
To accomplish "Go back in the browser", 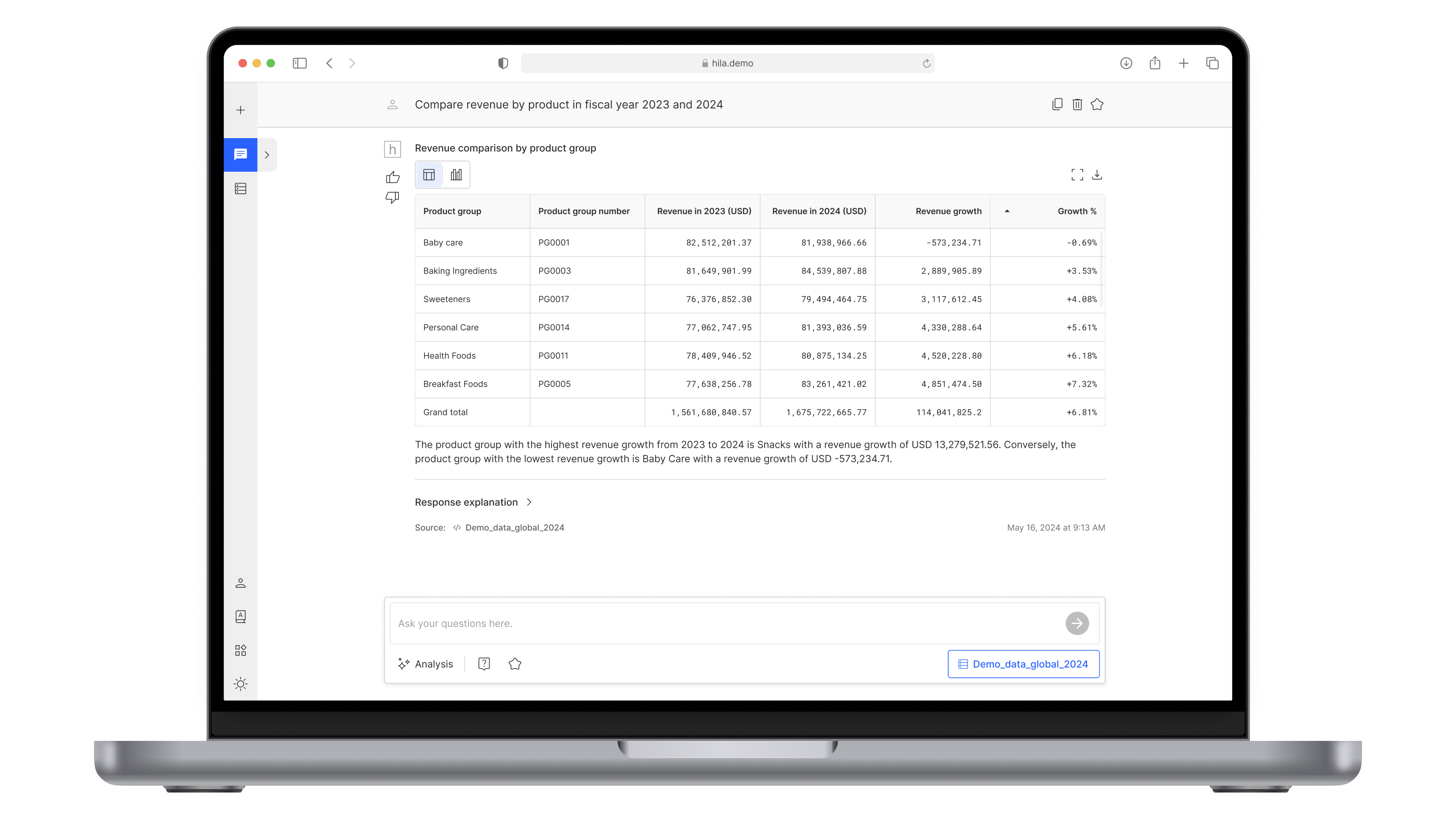I will [x=330, y=63].
